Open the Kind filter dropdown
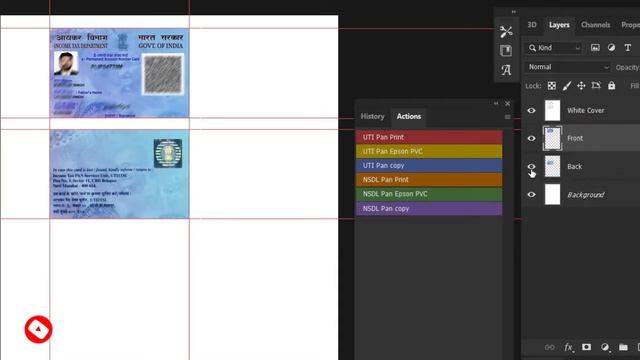 tap(553, 48)
